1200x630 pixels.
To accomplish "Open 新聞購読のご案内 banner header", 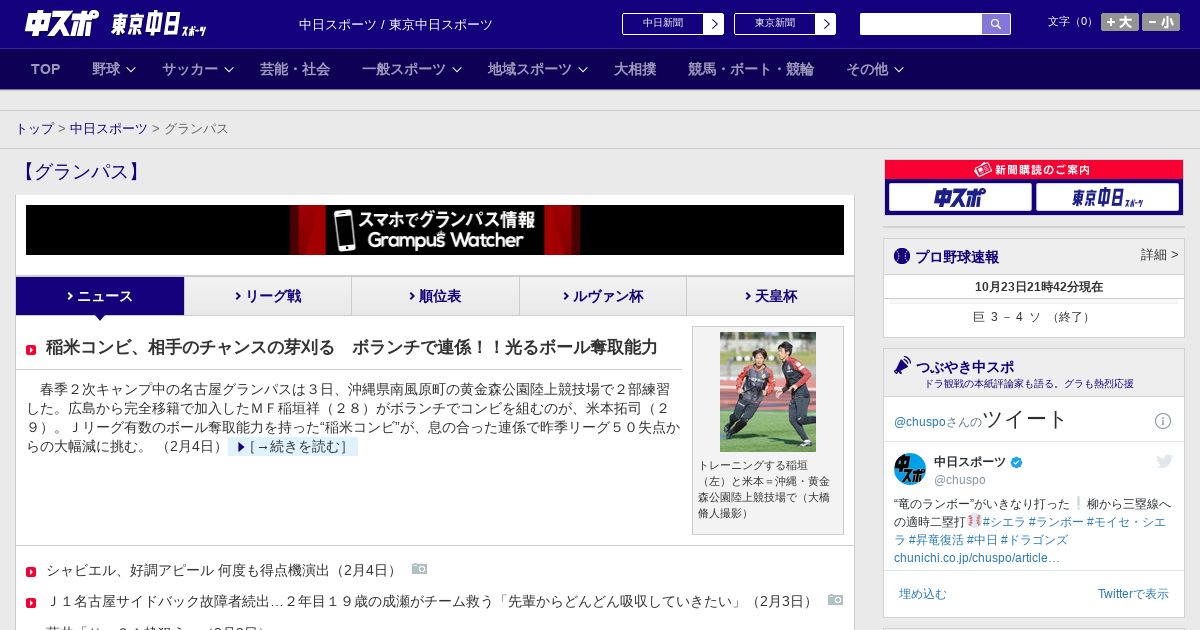I will click(x=1034, y=170).
